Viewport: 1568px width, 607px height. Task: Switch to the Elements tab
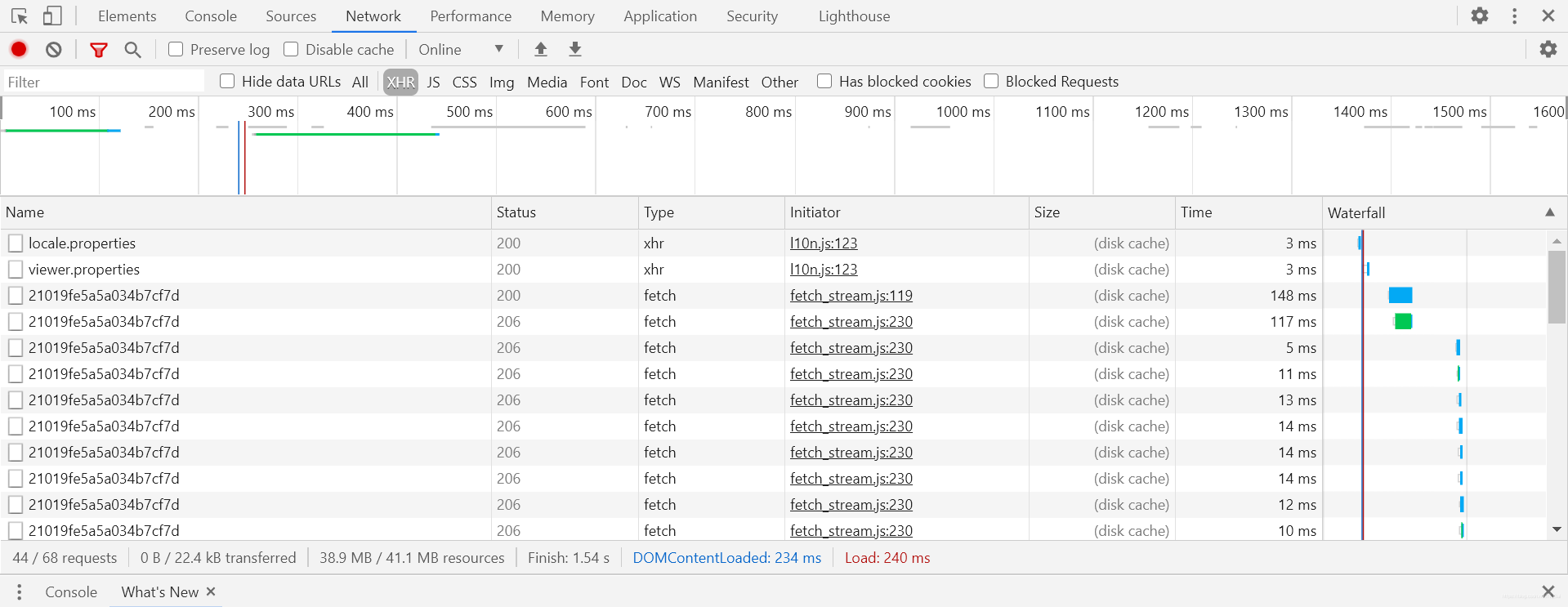point(127,16)
